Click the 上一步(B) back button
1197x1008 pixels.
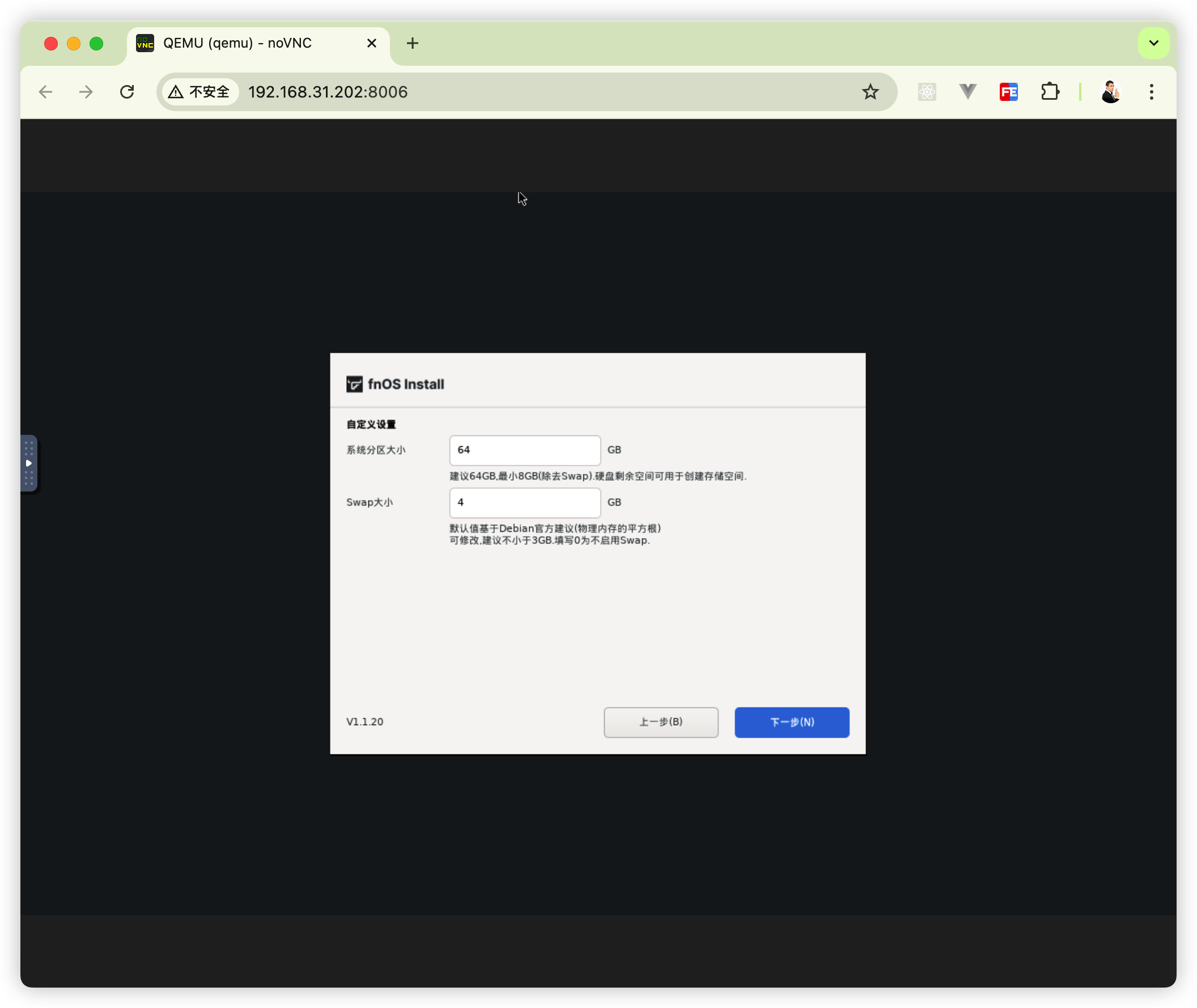(660, 722)
